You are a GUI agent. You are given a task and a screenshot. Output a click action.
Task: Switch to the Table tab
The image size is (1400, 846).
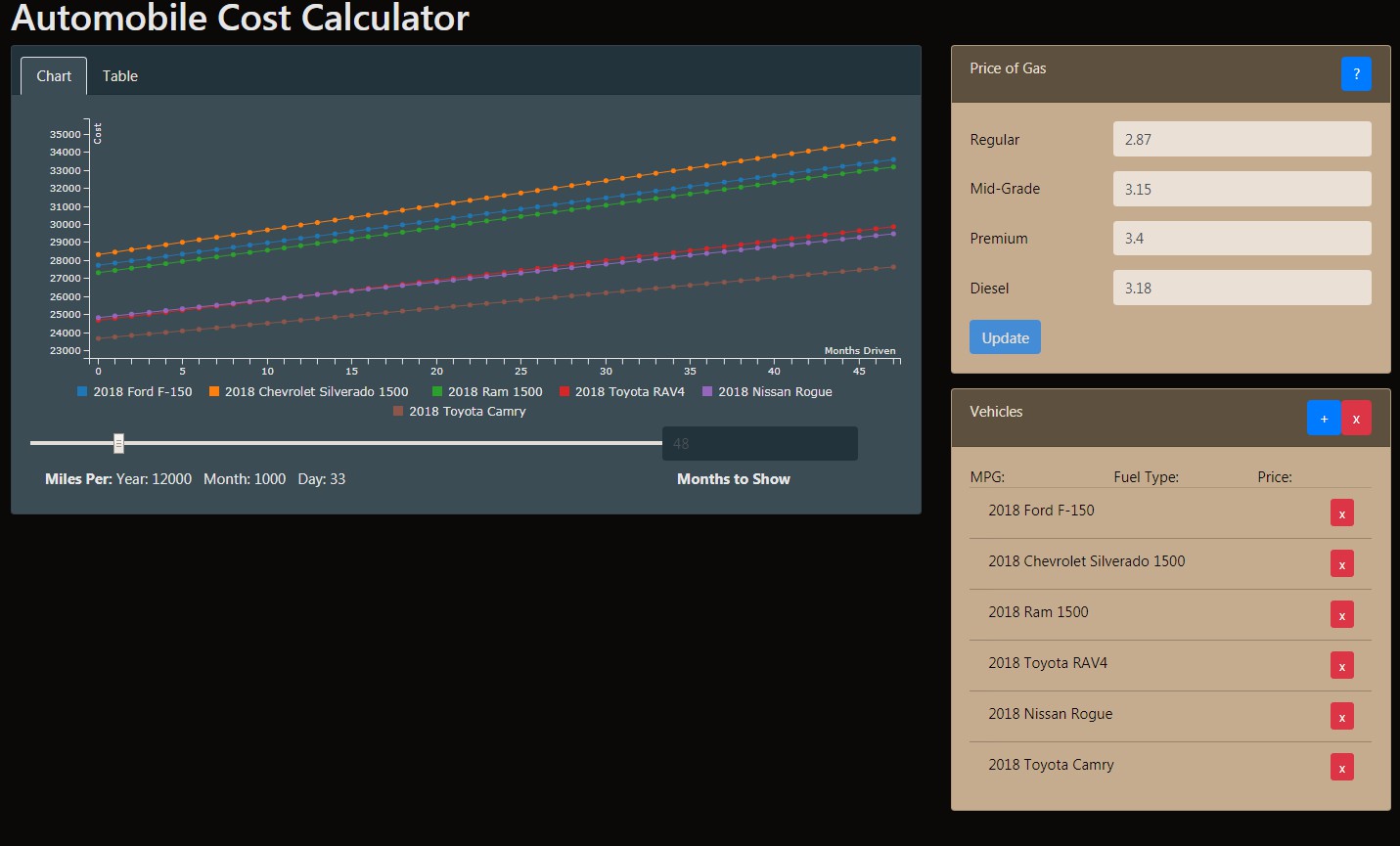point(120,76)
